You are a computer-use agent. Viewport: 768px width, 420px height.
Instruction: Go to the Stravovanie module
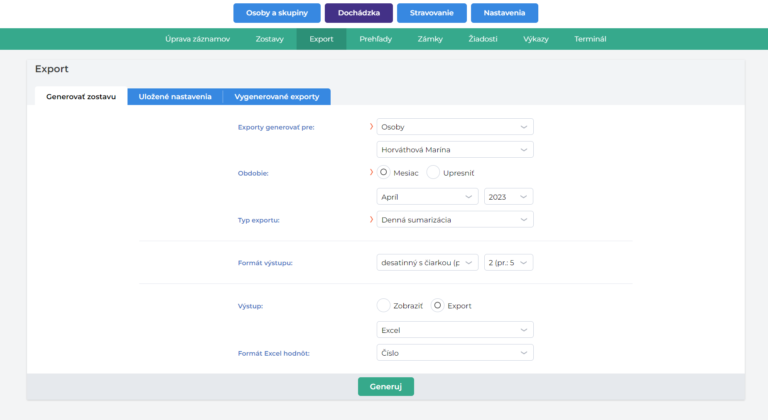click(x=430, y=13)
